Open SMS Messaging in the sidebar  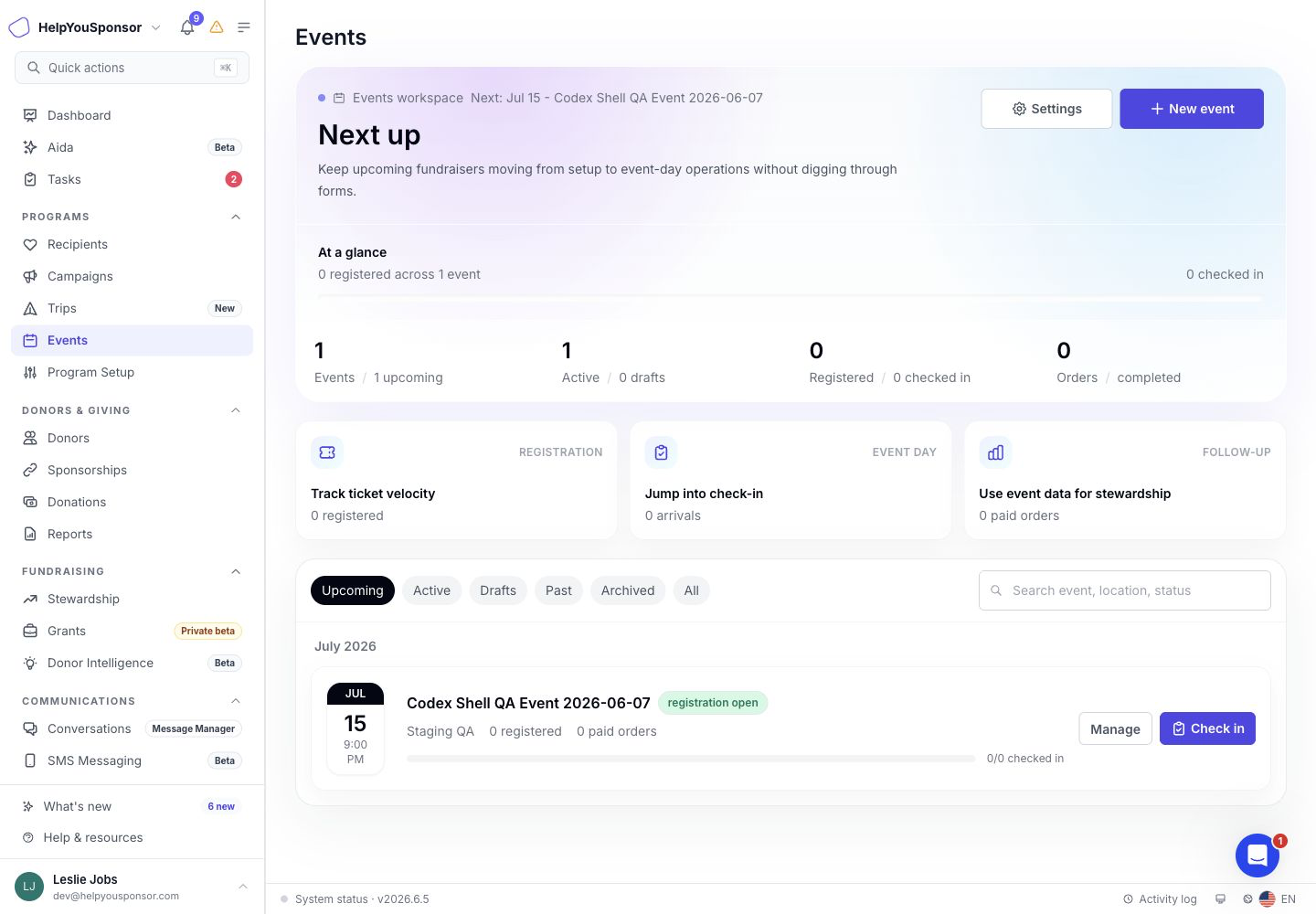pos(132,760)
